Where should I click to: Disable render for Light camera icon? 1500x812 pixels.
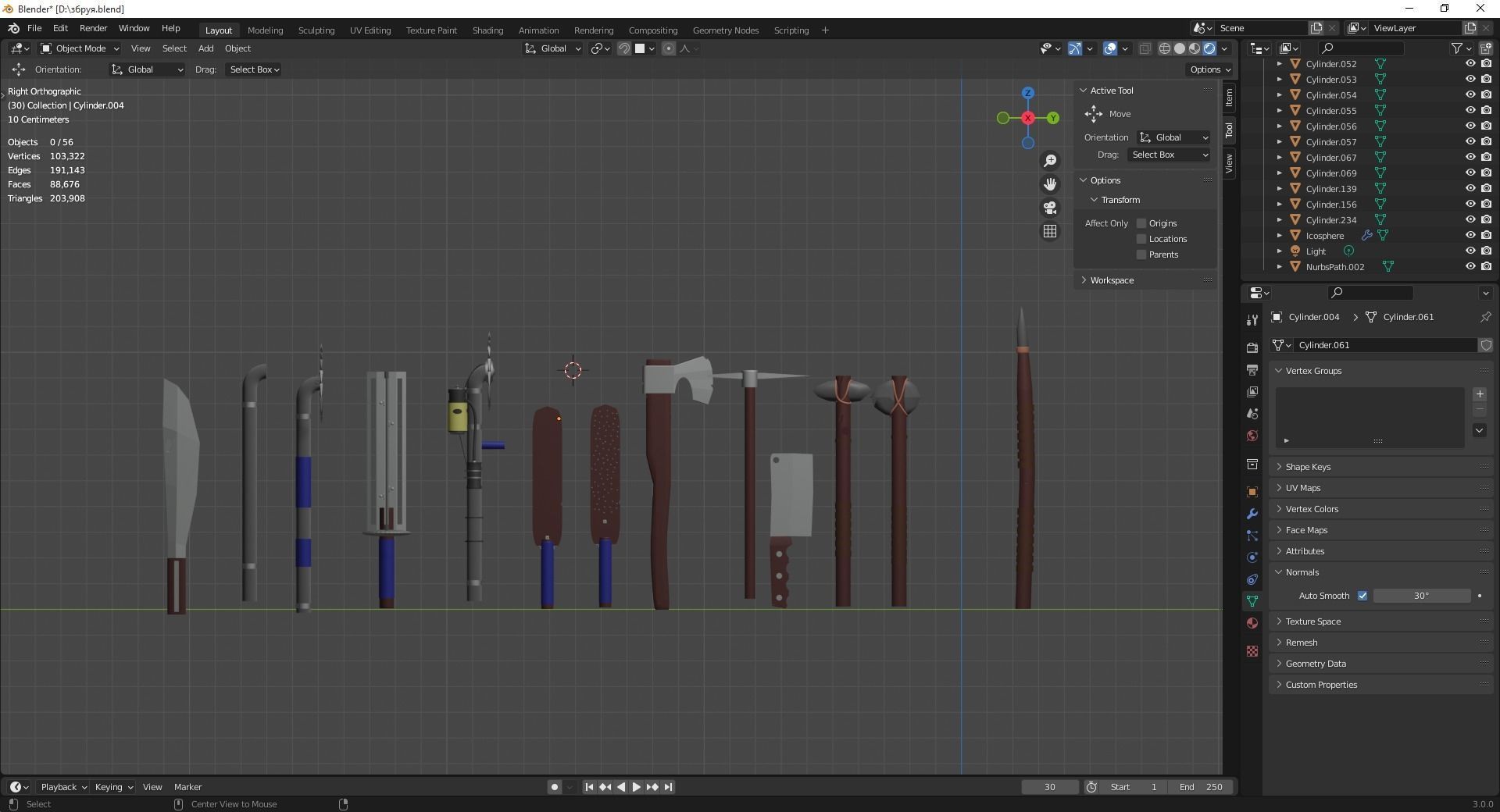click(1486, 251)
